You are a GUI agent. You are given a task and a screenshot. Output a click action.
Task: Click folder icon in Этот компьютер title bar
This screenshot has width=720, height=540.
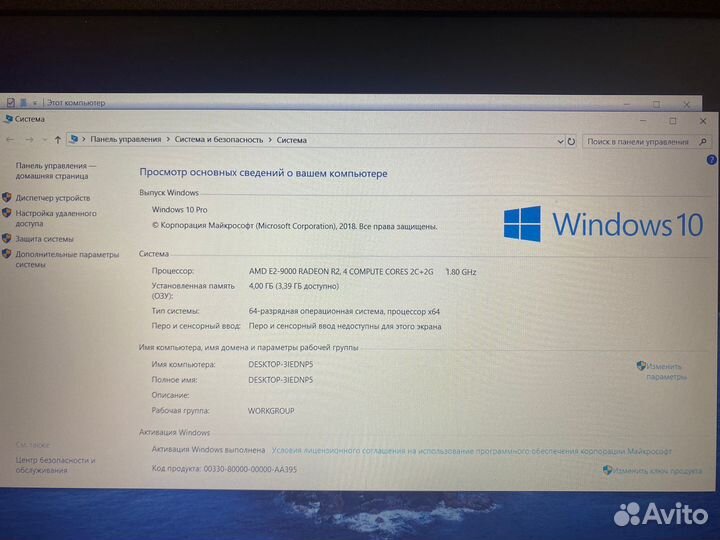23,102
